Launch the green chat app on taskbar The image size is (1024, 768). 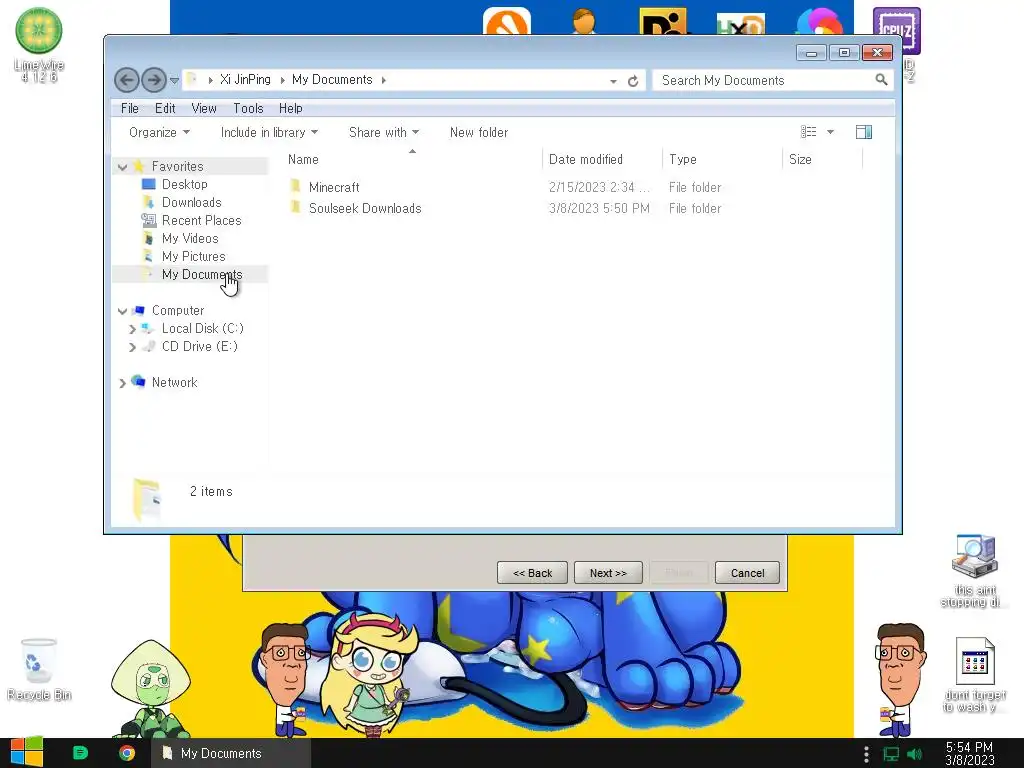(x=80, y=753)
